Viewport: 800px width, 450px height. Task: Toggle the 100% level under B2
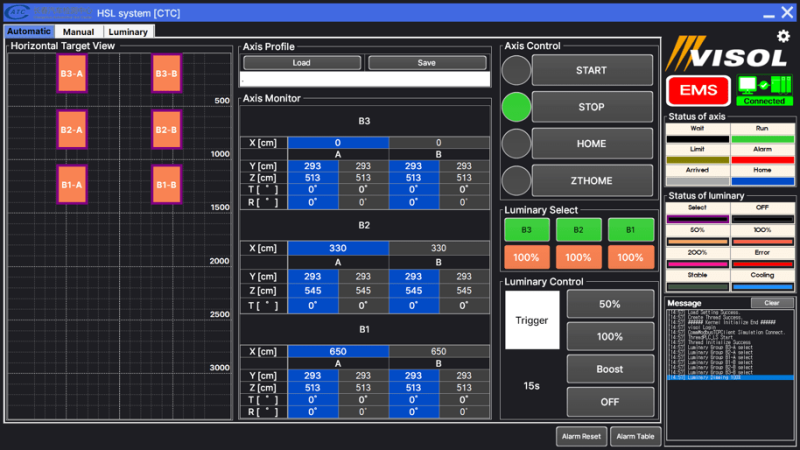tap(579, 257)
